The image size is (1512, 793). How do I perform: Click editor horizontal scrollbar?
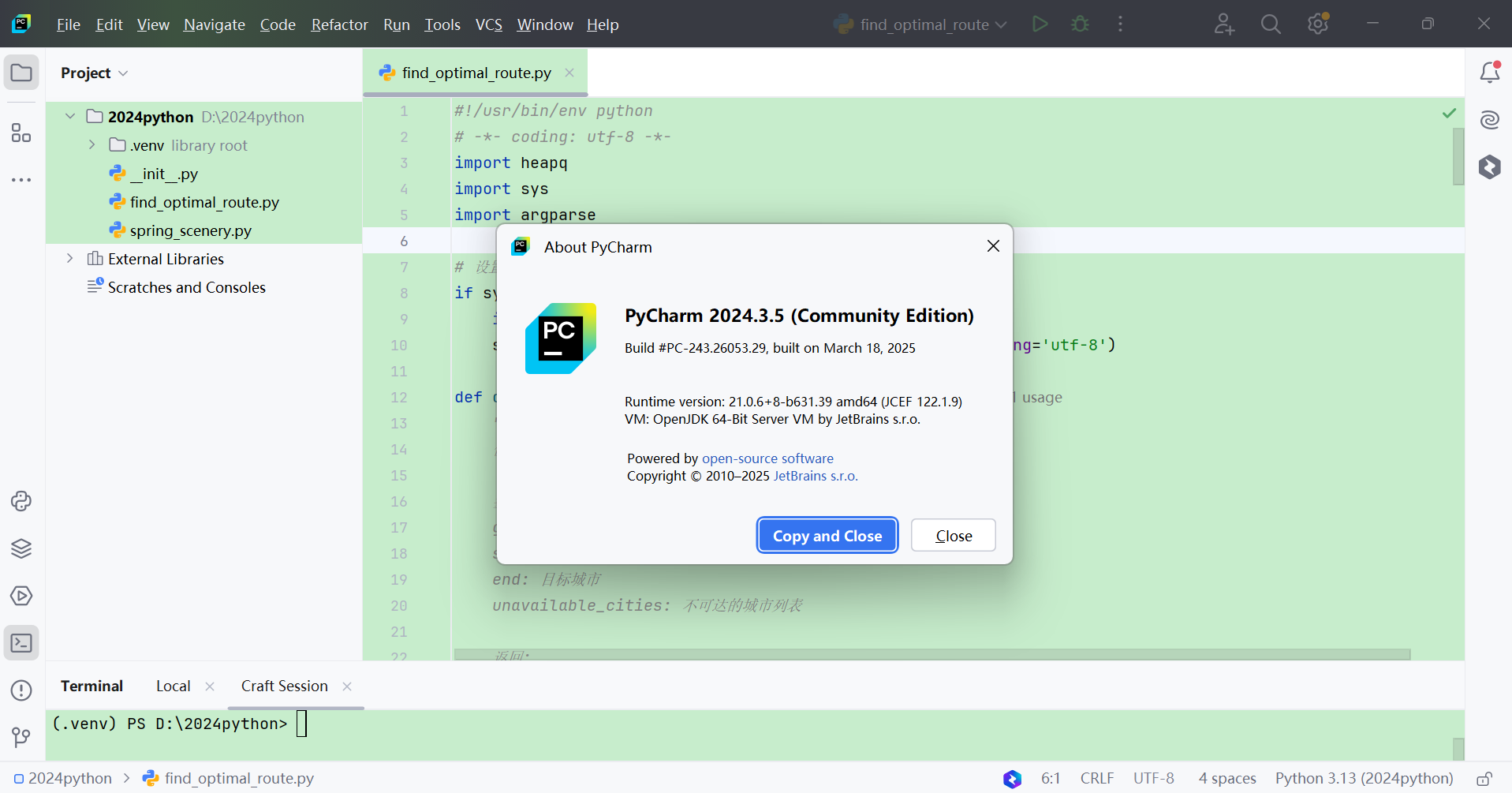tap(931, 655)
